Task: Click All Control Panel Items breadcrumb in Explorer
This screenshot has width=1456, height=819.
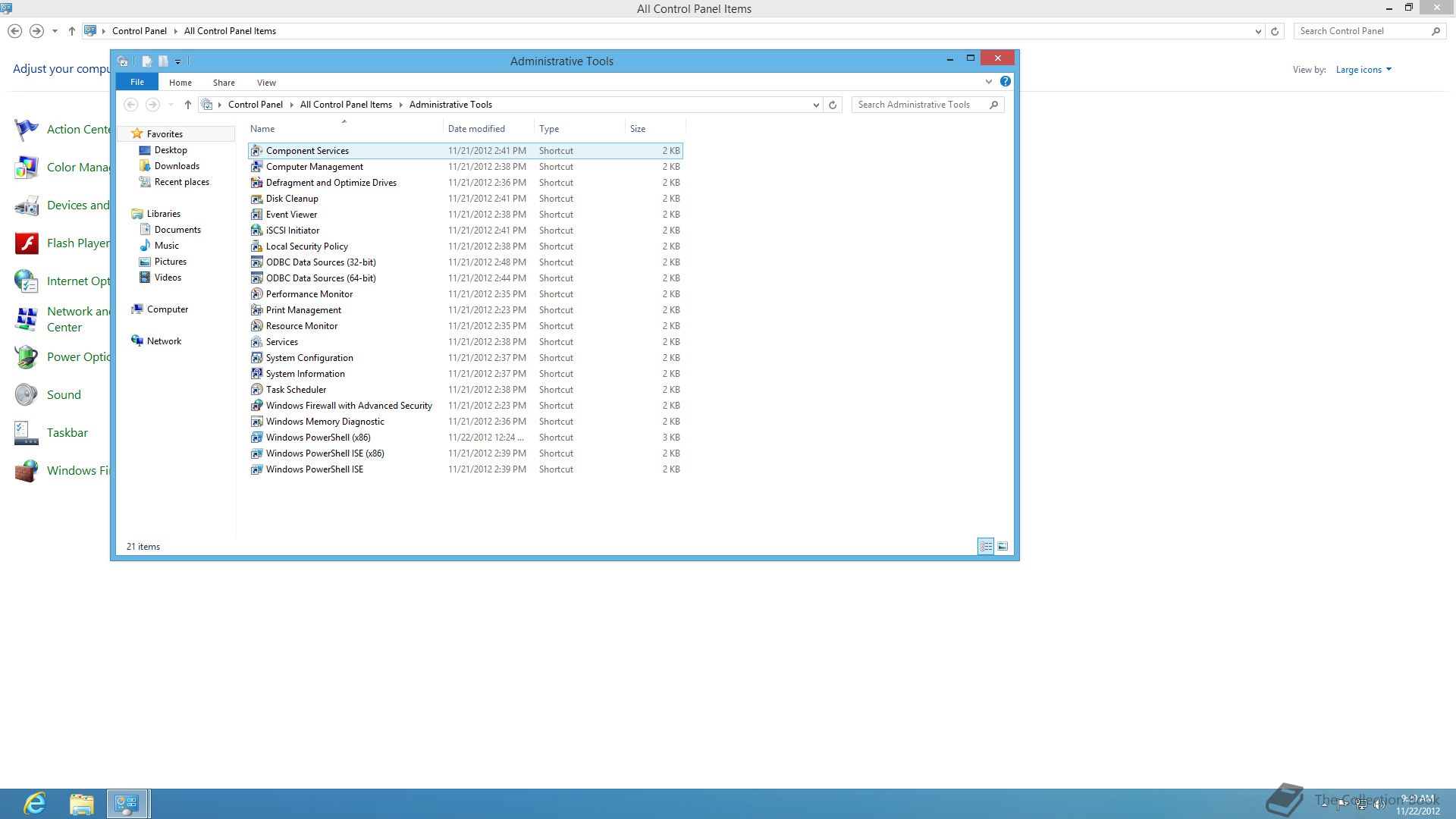Action: (x=346, y=105)
